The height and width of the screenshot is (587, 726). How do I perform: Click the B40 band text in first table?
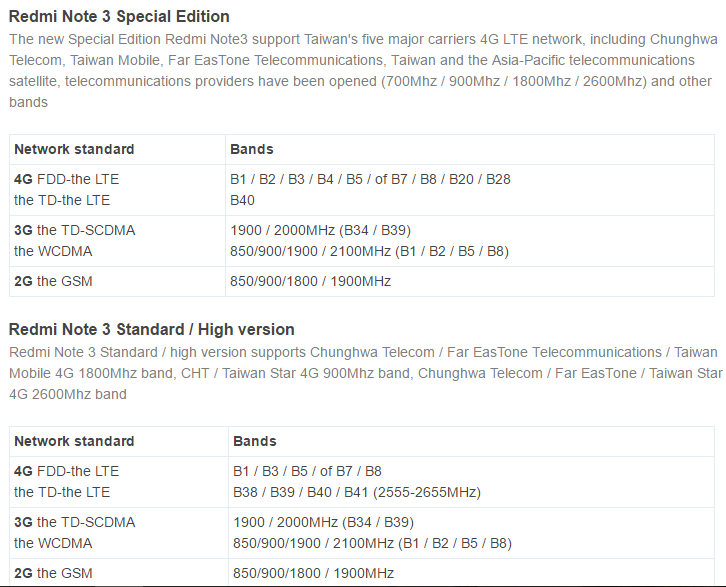(243, 200)
